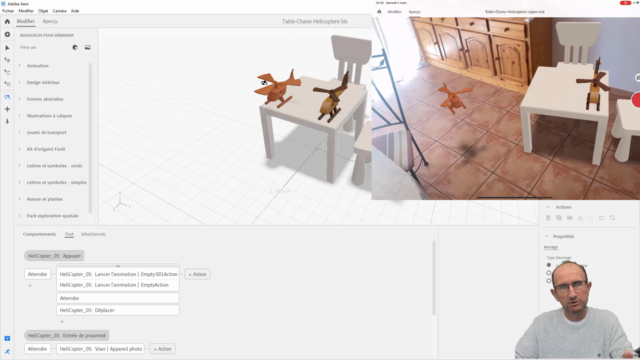The width and height of the screenshot is (640, 360).
Task: Click the small plus below Déplacer action
Action: click(x=62, y=322)
